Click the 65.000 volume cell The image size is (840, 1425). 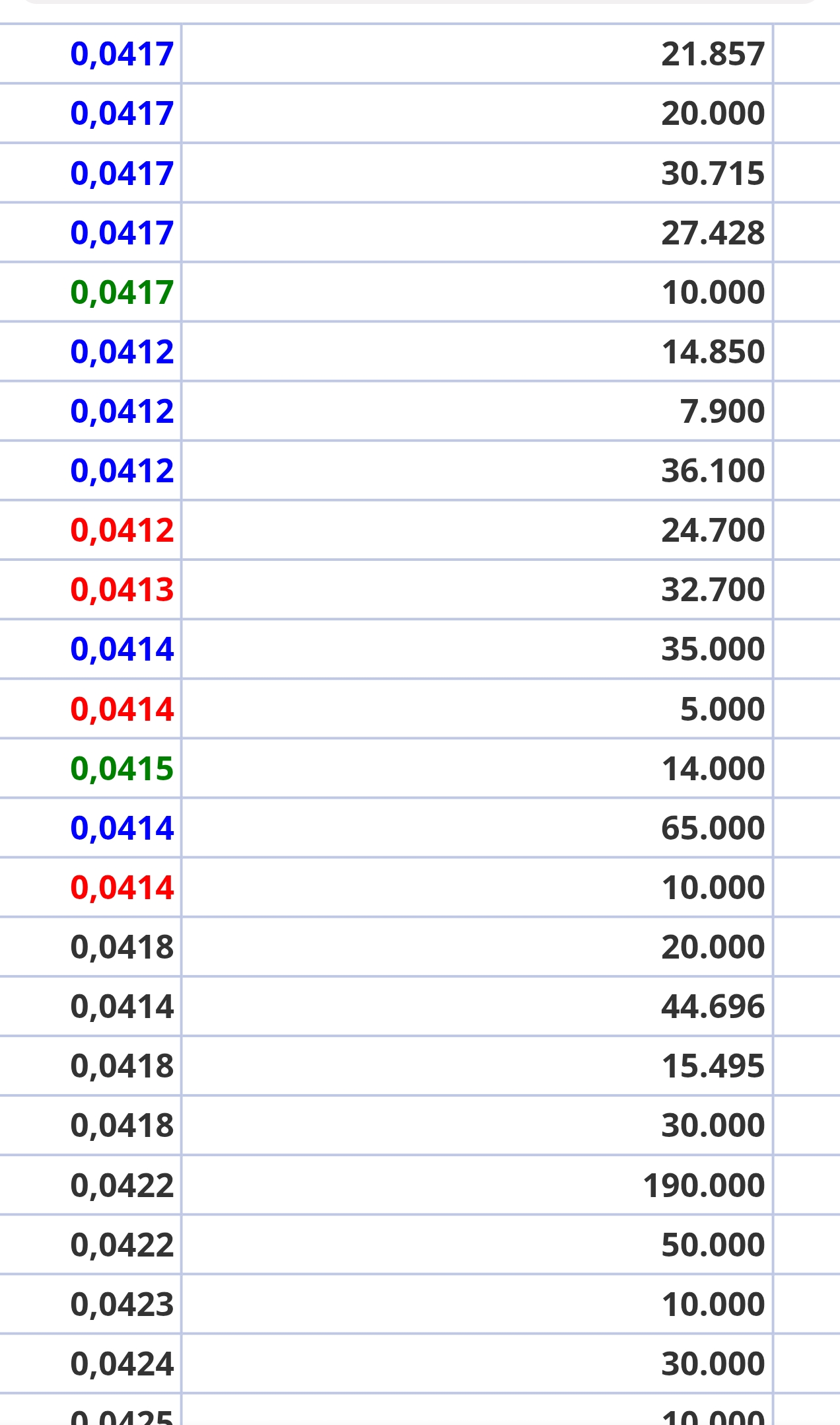click(477, 828)
